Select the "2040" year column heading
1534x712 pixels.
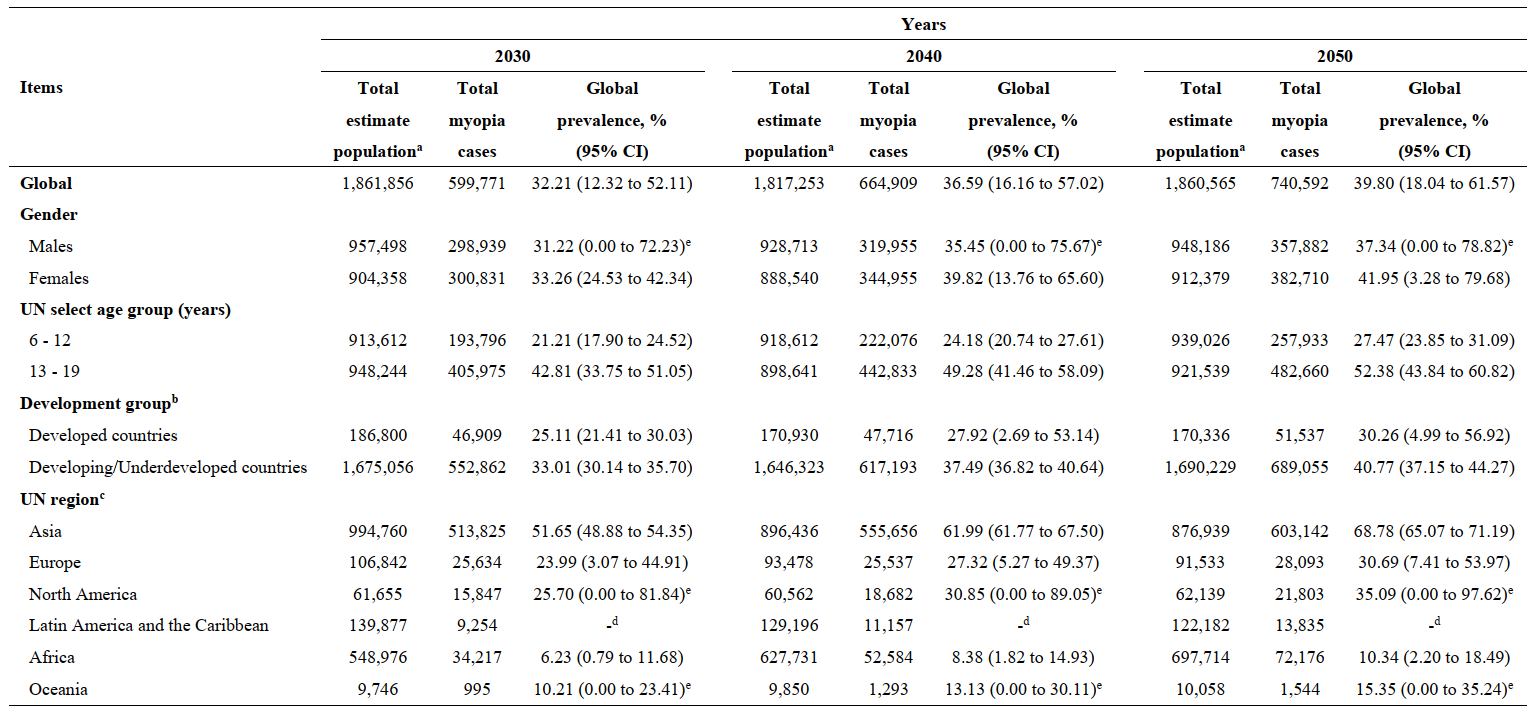[x=923, y=56]
